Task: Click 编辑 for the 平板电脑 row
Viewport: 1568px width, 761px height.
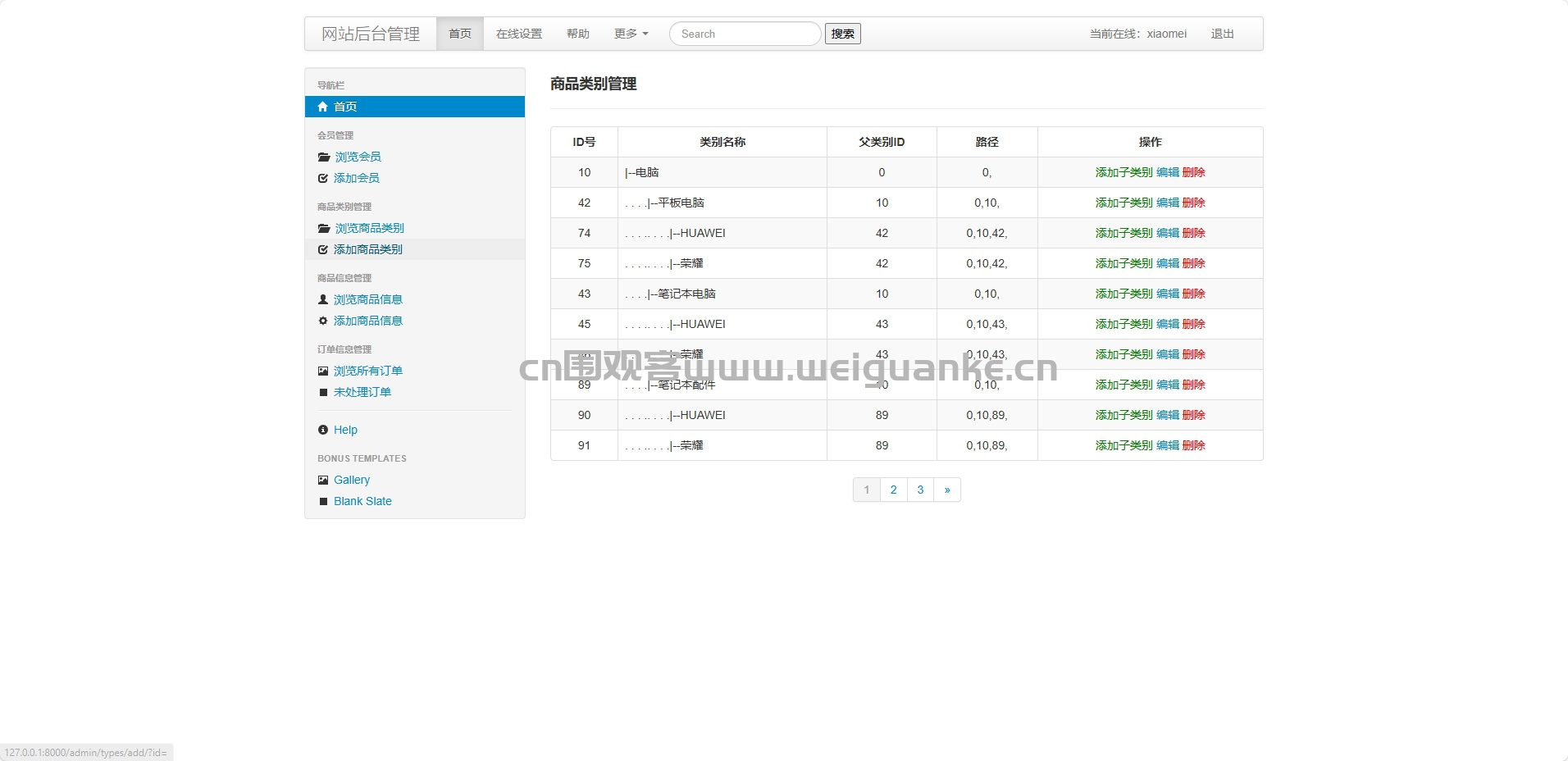Action: (1168, 203)
